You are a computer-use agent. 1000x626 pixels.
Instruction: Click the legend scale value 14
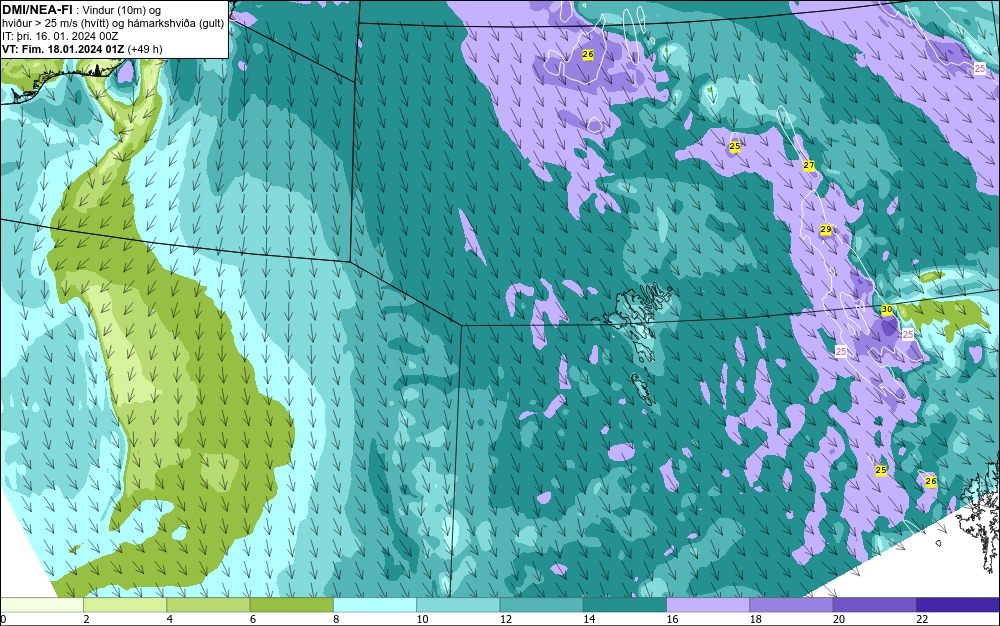pos(589,619)
